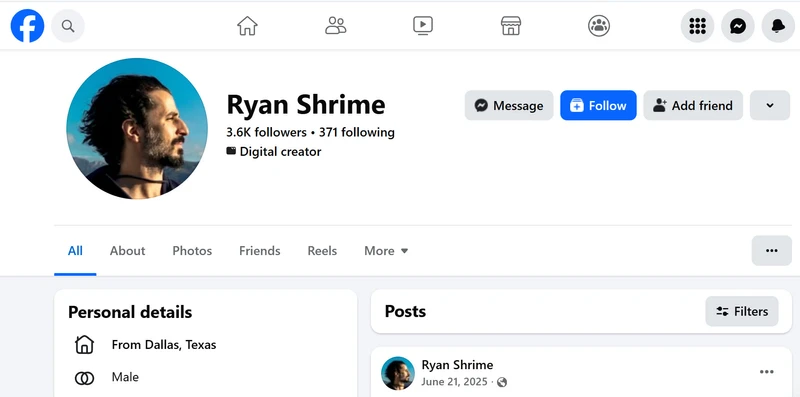Switch to the Reels tab
The width and height of the screenshot is (800, 397).
pos(322,251)
